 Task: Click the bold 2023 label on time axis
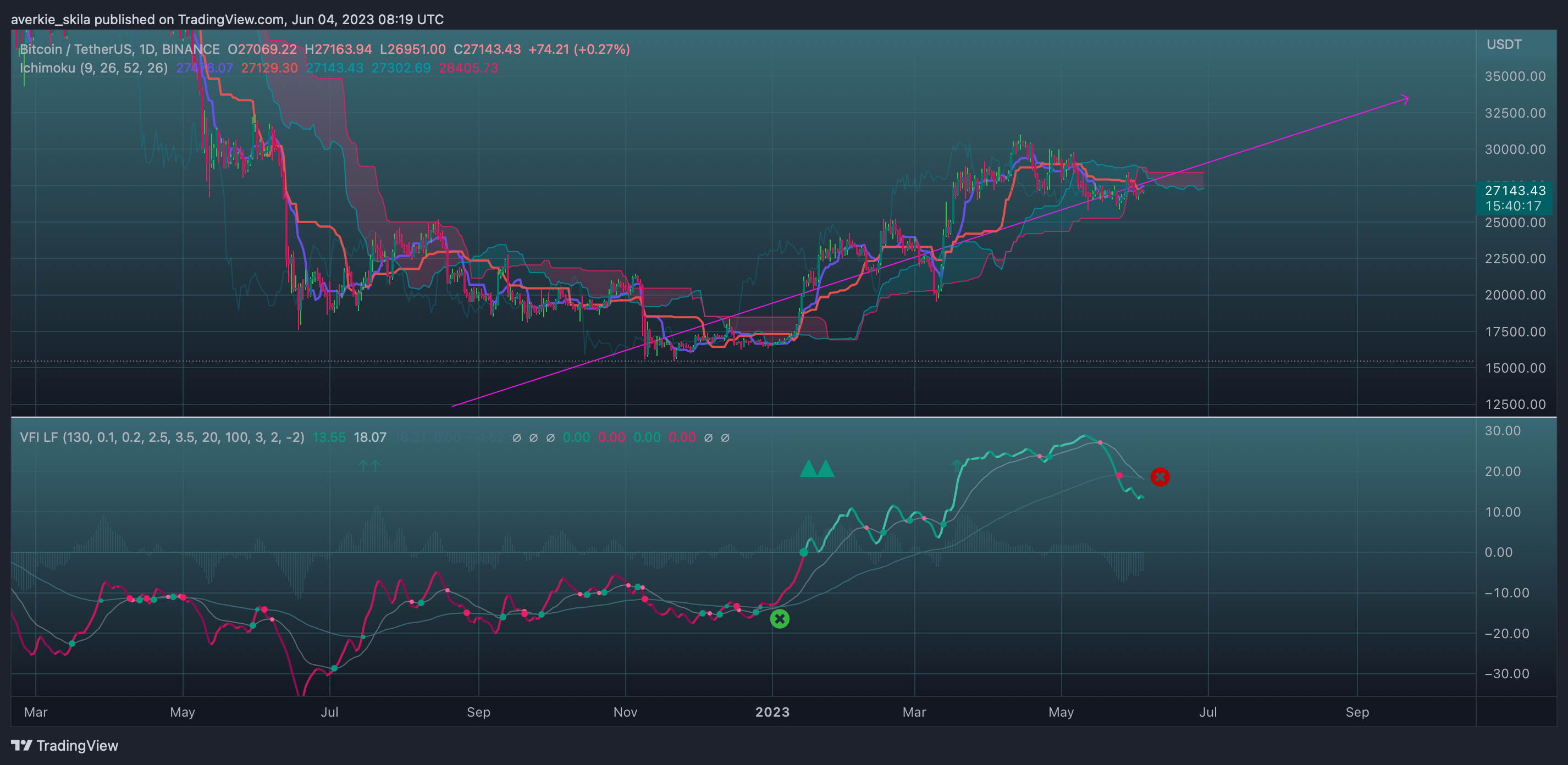coord(772,712)
